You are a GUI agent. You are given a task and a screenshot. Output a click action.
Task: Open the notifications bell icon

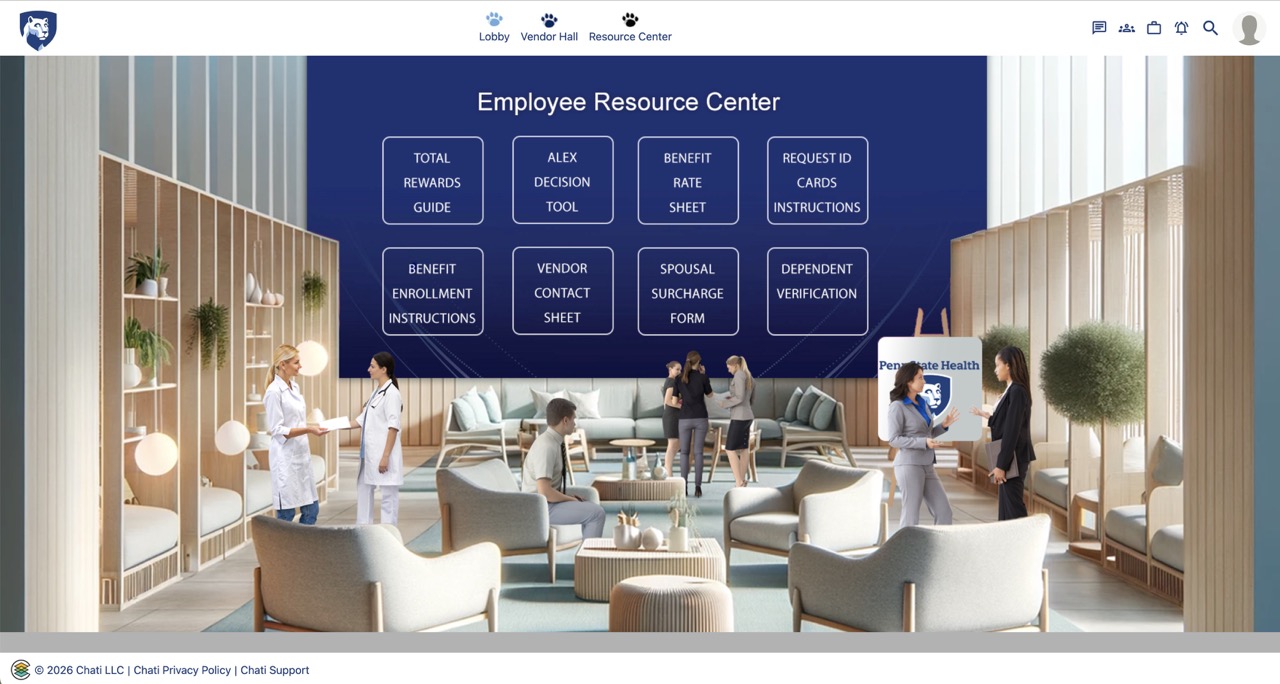pos(1181,28)
